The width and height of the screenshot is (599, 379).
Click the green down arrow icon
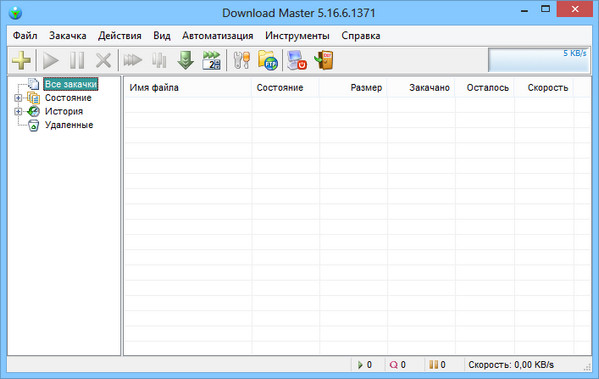tap(186, 60)
